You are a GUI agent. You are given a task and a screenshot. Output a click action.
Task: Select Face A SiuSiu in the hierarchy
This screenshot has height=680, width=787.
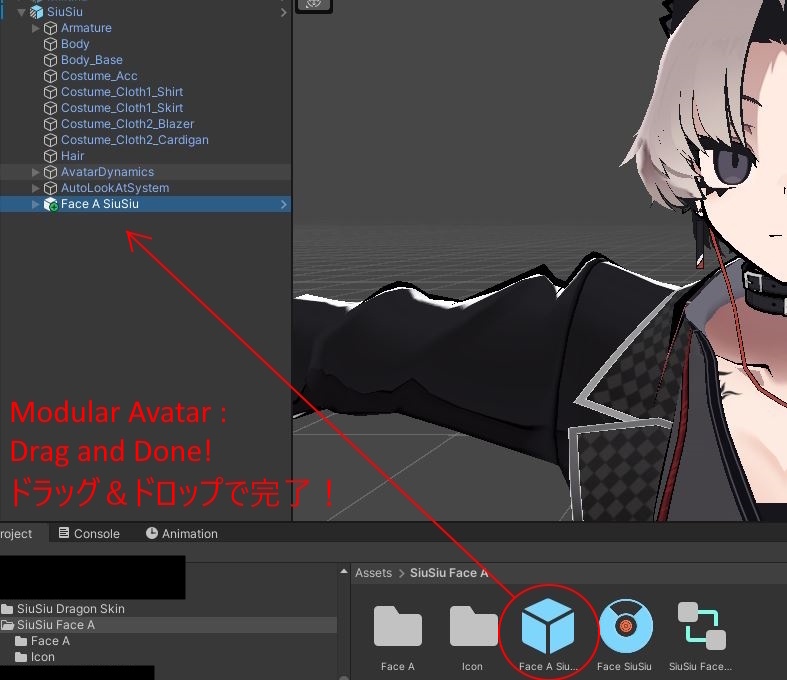click(100, 204)
